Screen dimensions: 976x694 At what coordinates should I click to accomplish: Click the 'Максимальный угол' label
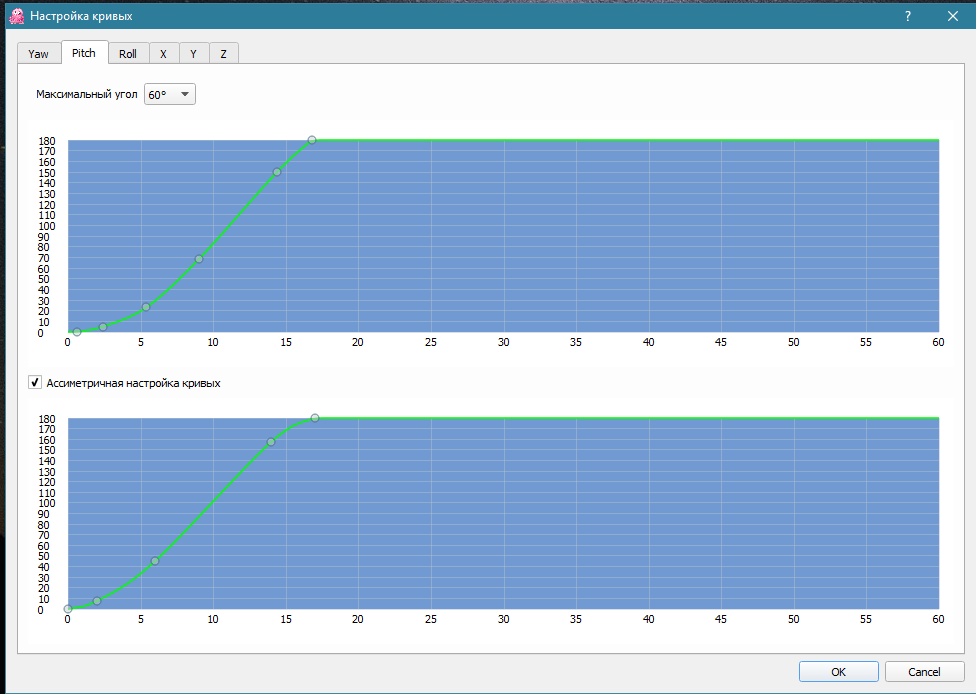click(87, 95)
